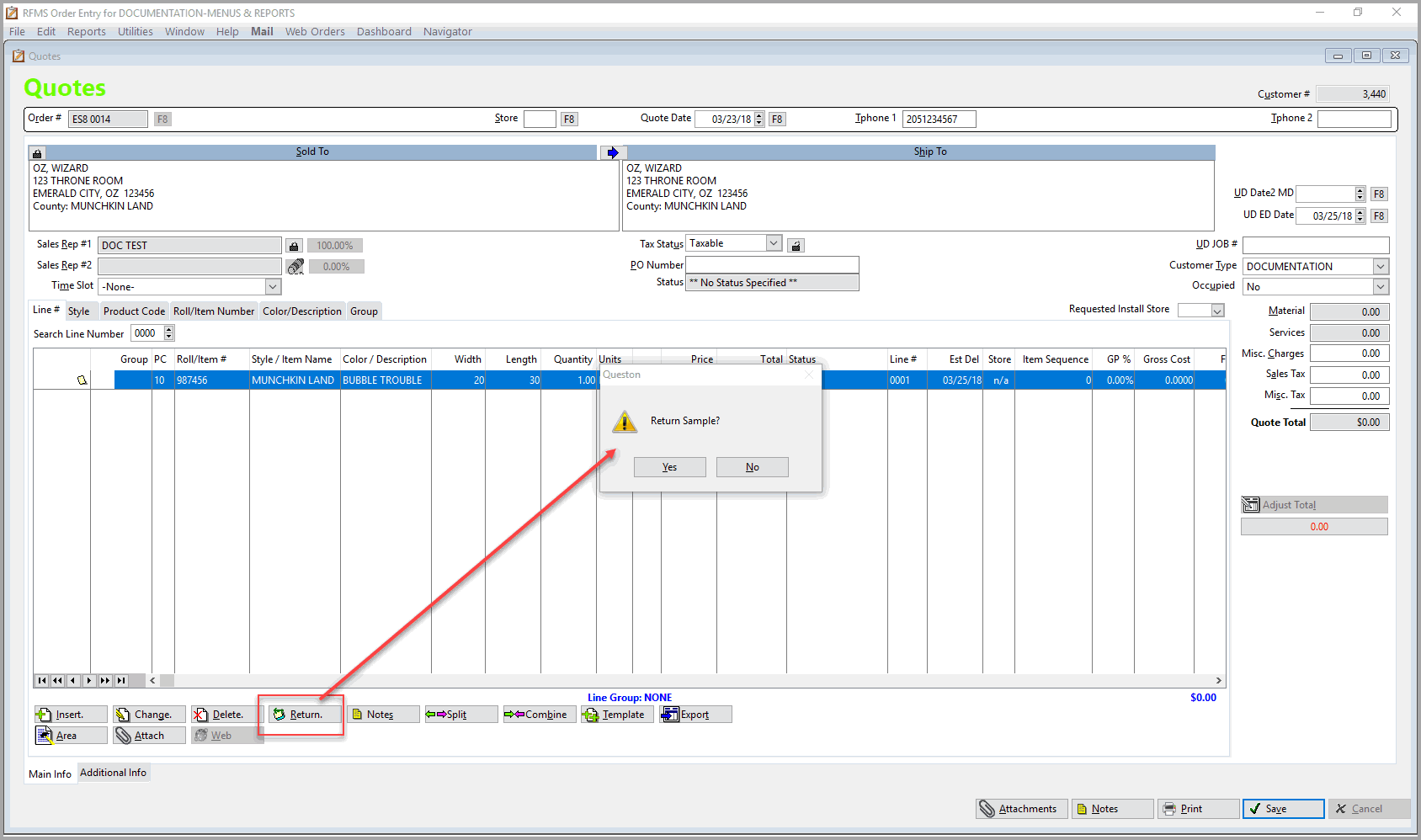Confirm Return Sample by clicking Yes
The width and height of the screenshot is (1421, 840).
[x=669, y=466]
